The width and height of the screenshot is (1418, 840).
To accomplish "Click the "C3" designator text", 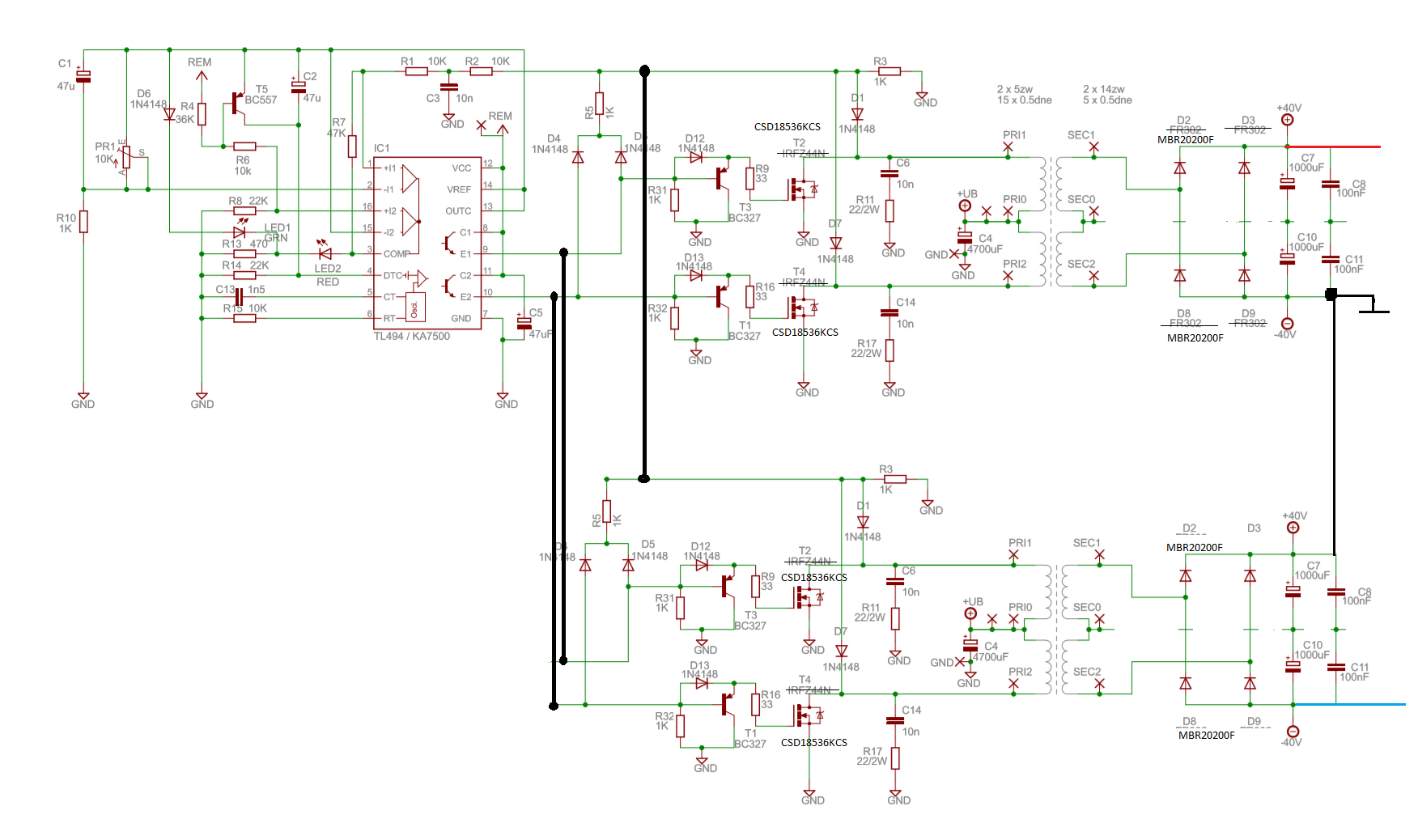I will [433, 98].
